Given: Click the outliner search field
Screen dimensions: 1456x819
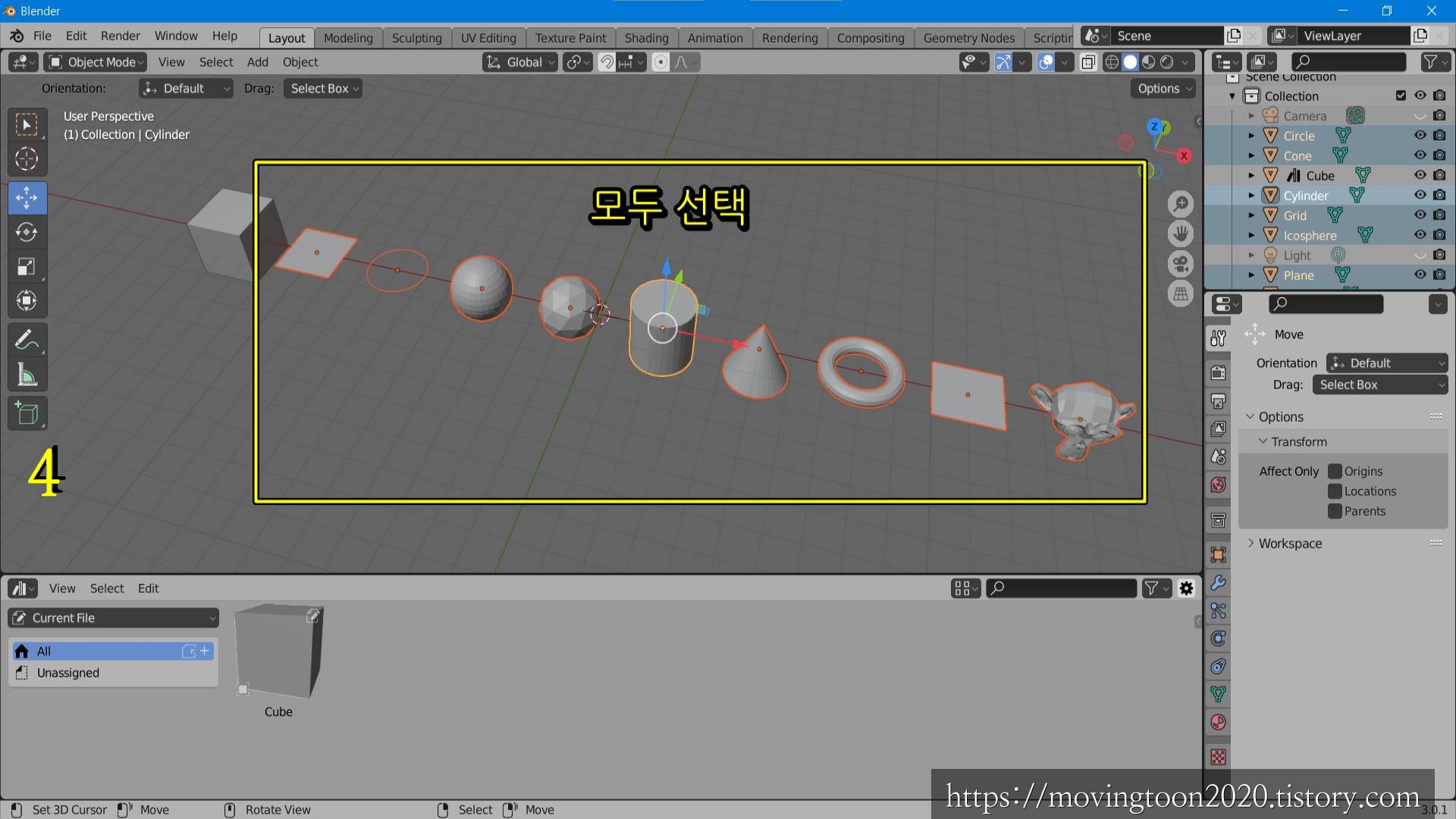Looking at the screenshot, I should pyautogui.click(x=1349, y=62).
